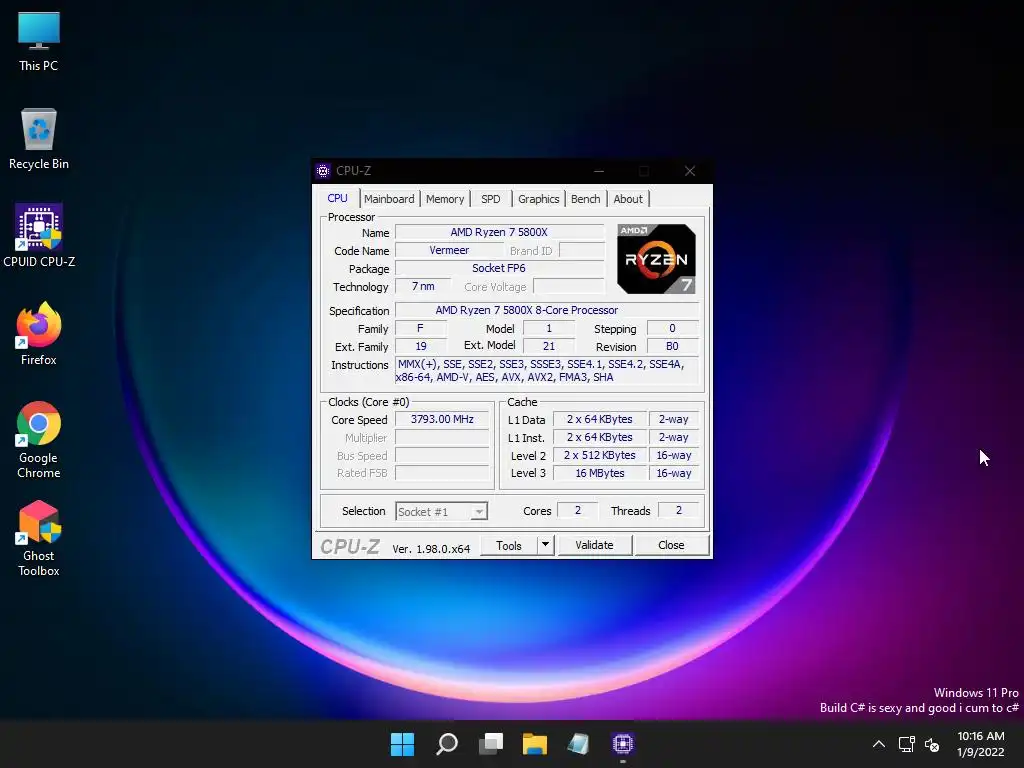The image size is (1024, 768).
Task: Switch to the CPU tab
Action: coord(338,199)
